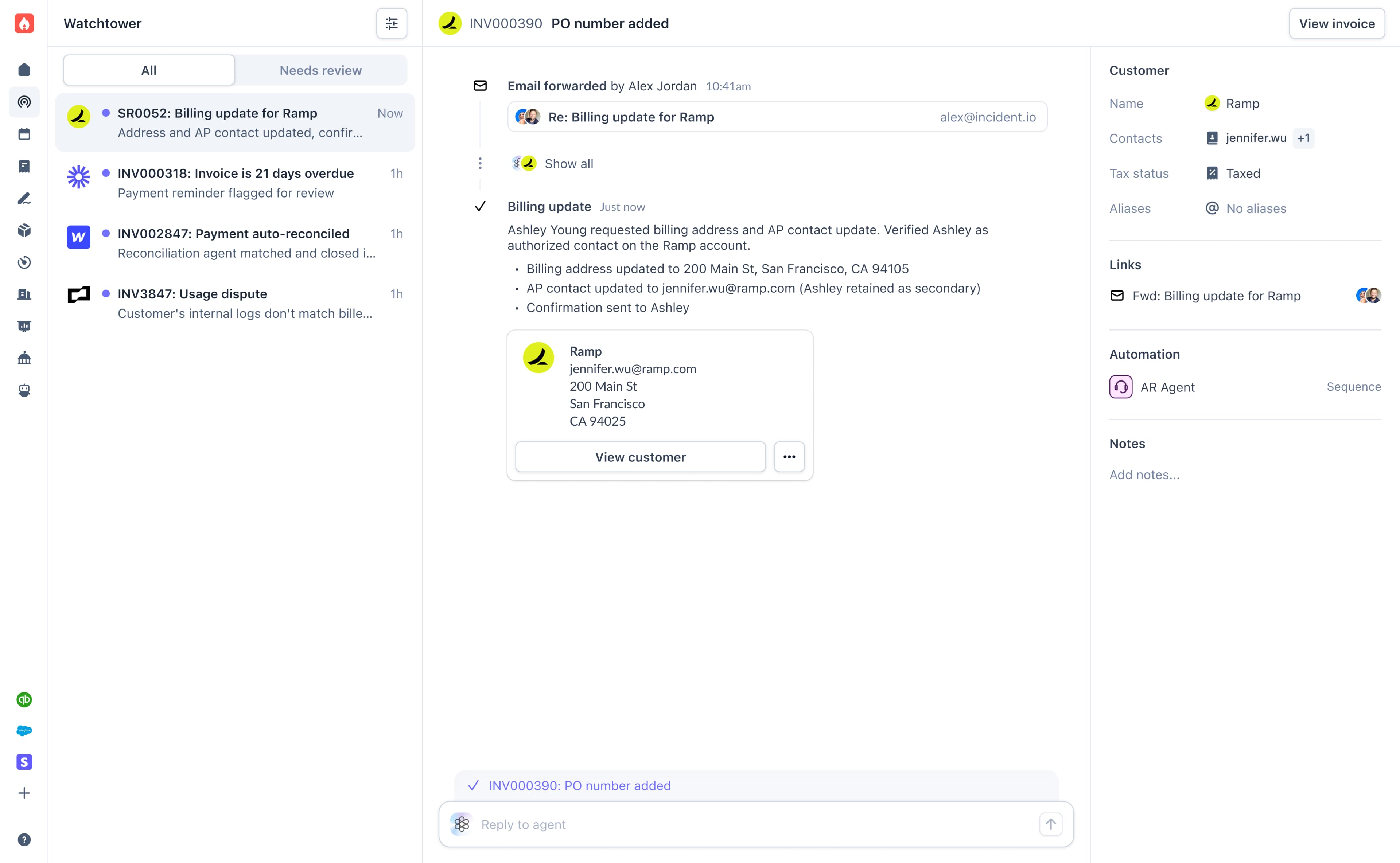Viewport: 1400px width, 863px height.
Task: Click the View customer button
Action: (x=640, y=457)
